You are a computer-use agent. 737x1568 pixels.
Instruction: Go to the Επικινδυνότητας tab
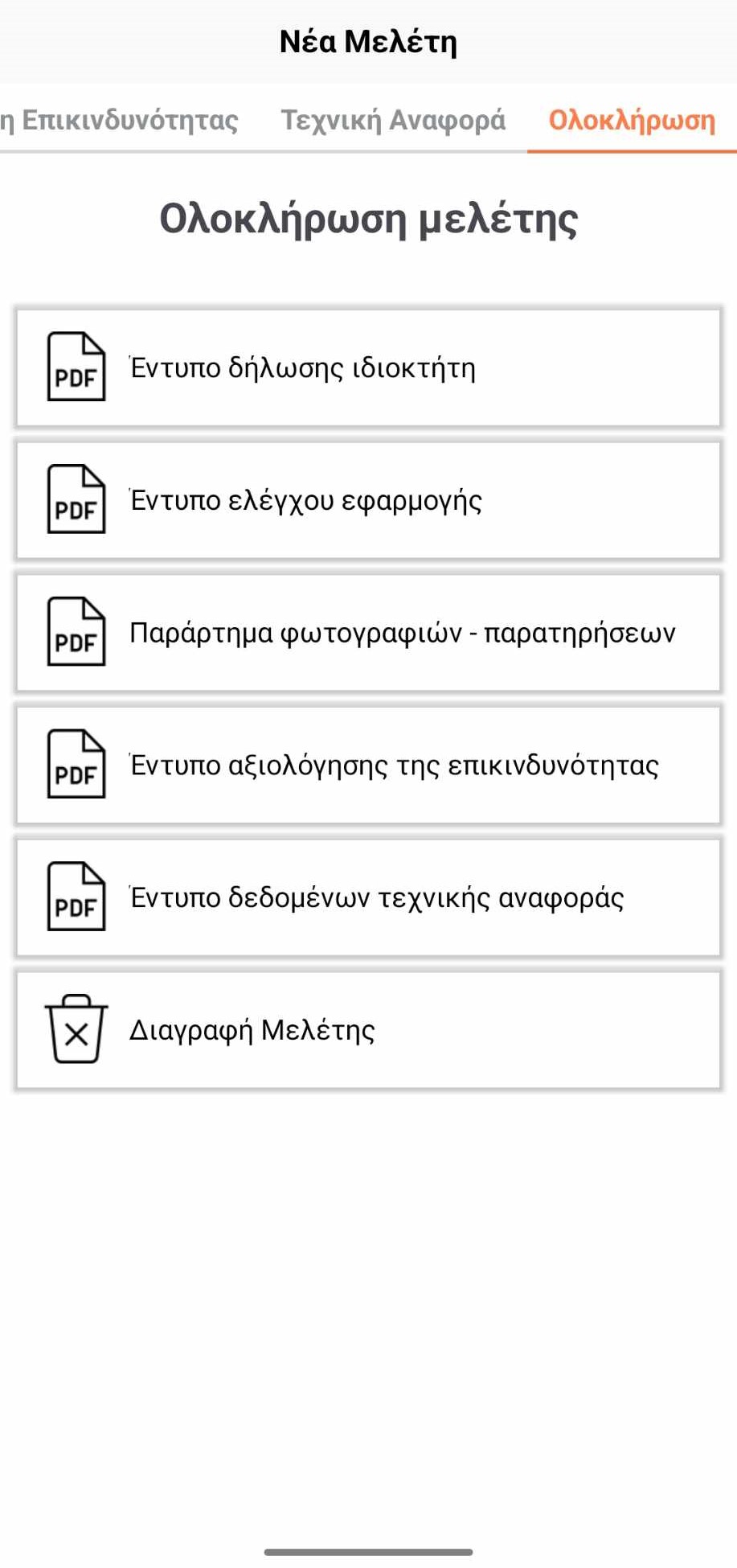121,120
